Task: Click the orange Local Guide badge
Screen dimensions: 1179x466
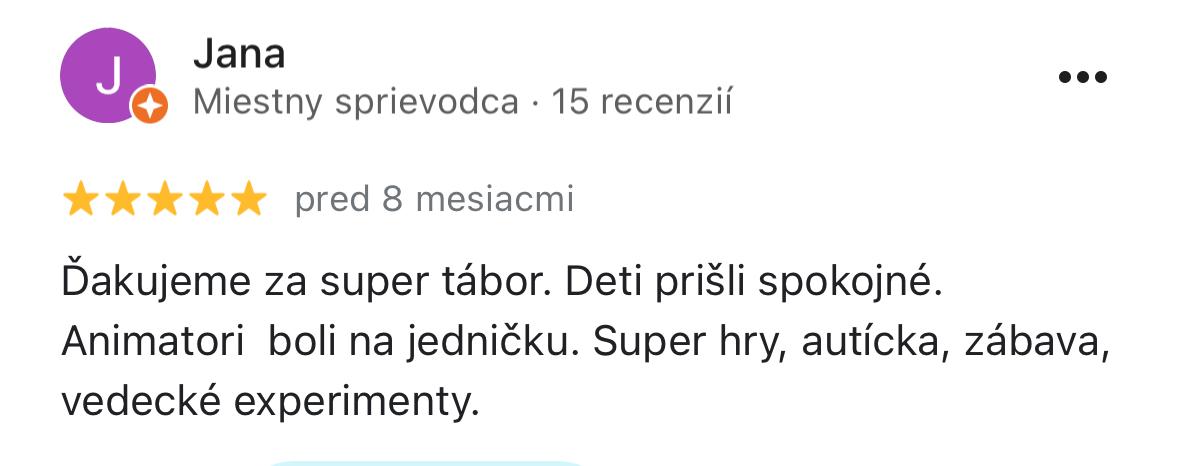Action: point(149,104)
